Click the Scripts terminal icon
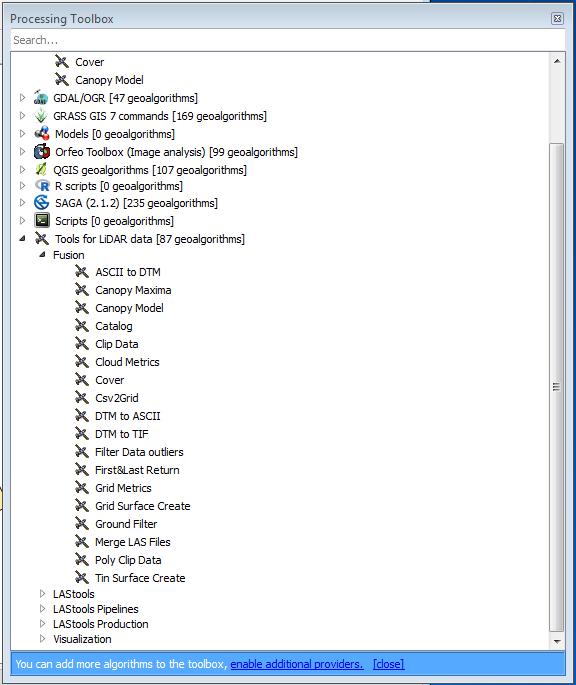 (x=42, y=221)
